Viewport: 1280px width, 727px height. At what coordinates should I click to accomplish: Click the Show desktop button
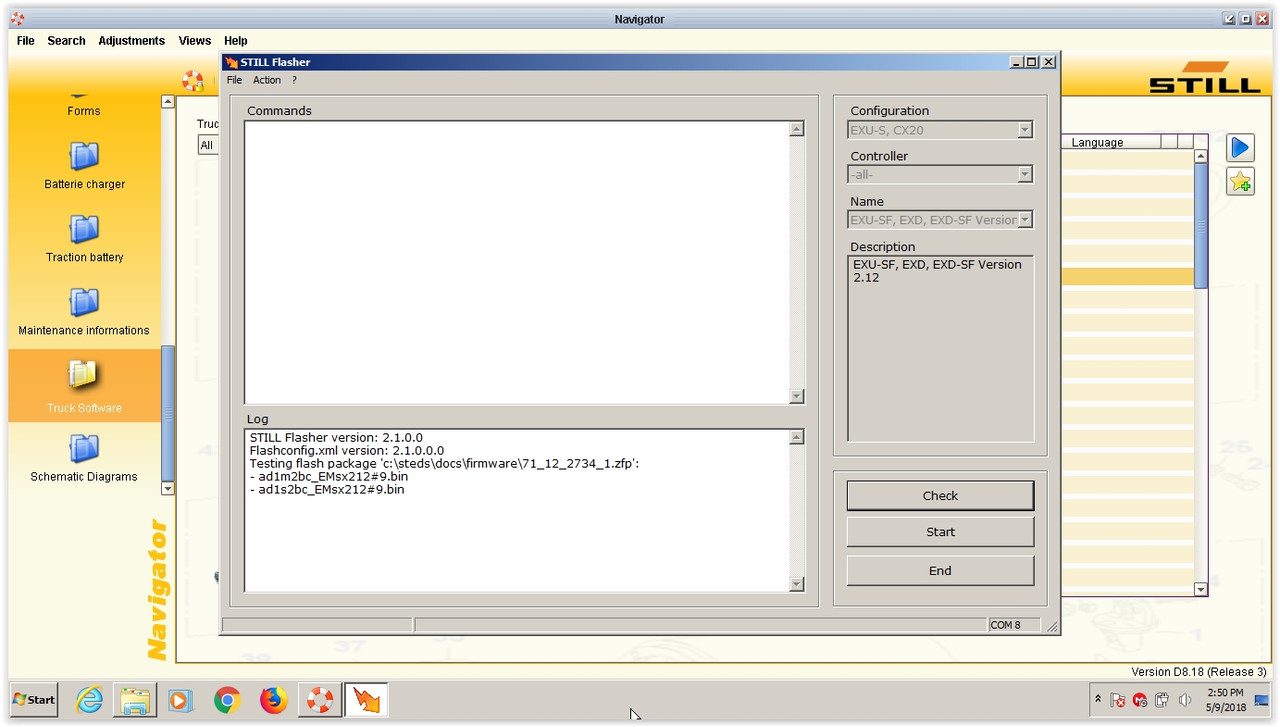click(1262, 700)
